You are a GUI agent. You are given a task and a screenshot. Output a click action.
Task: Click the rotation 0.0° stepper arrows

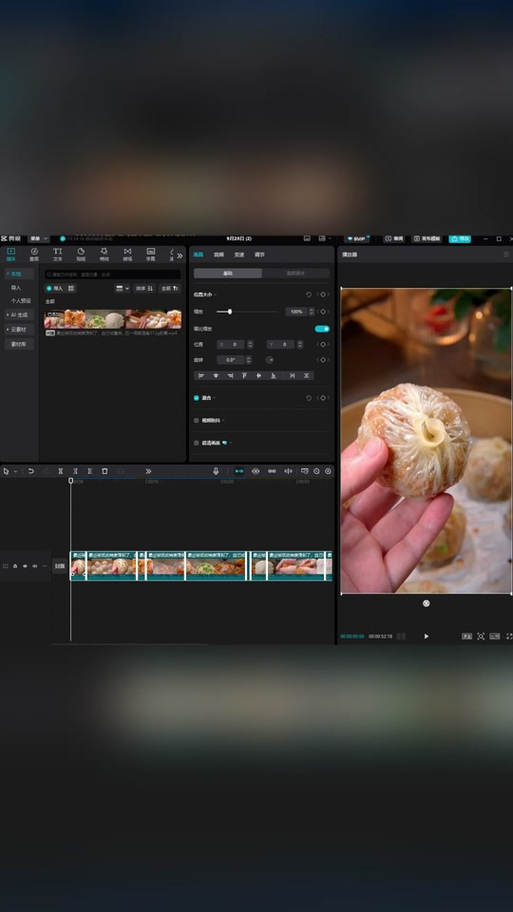248,360
